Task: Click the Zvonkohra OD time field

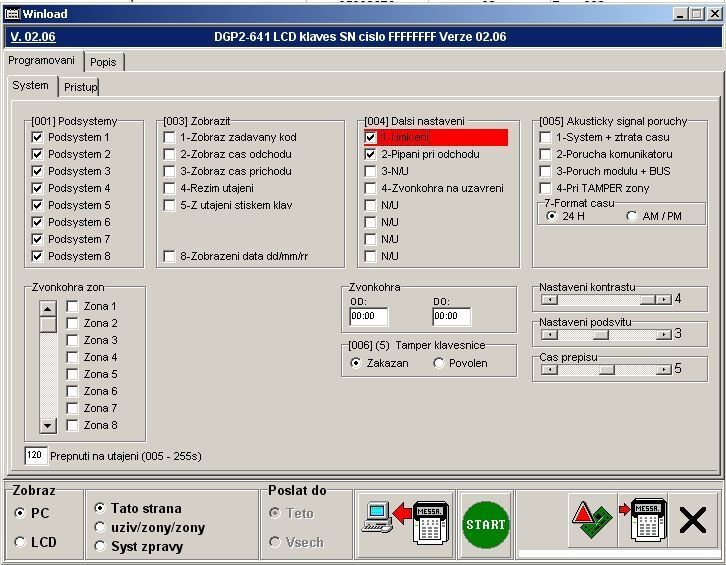Action: point(368,317)
